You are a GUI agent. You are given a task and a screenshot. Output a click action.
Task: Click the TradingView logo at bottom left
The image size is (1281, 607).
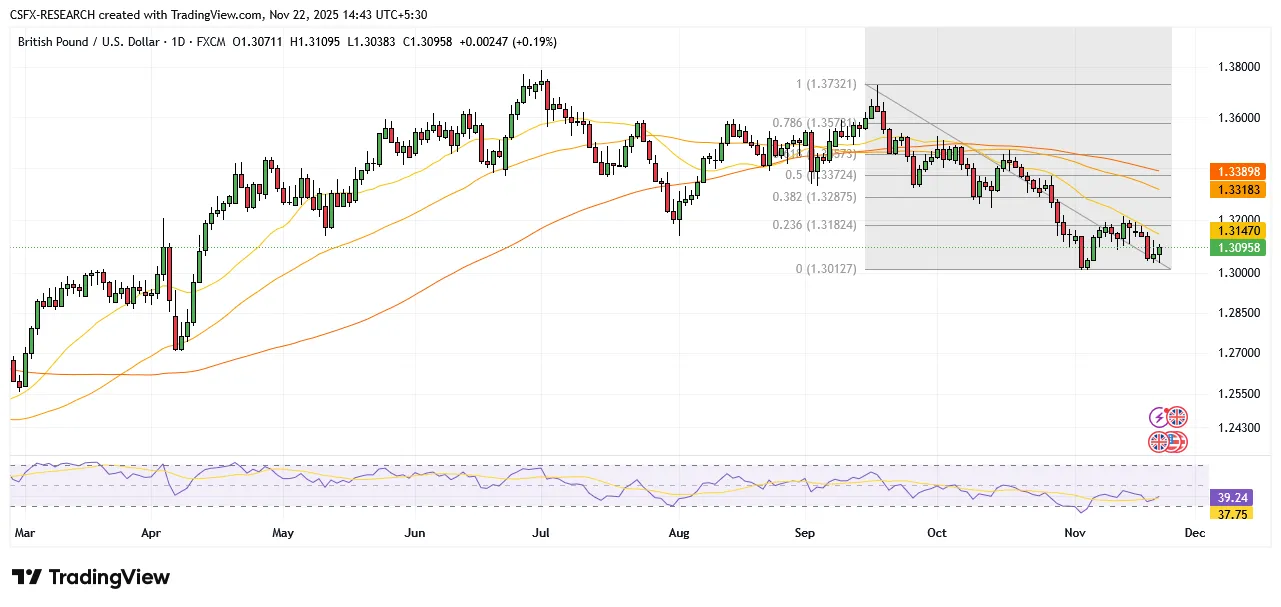[91, 578]
